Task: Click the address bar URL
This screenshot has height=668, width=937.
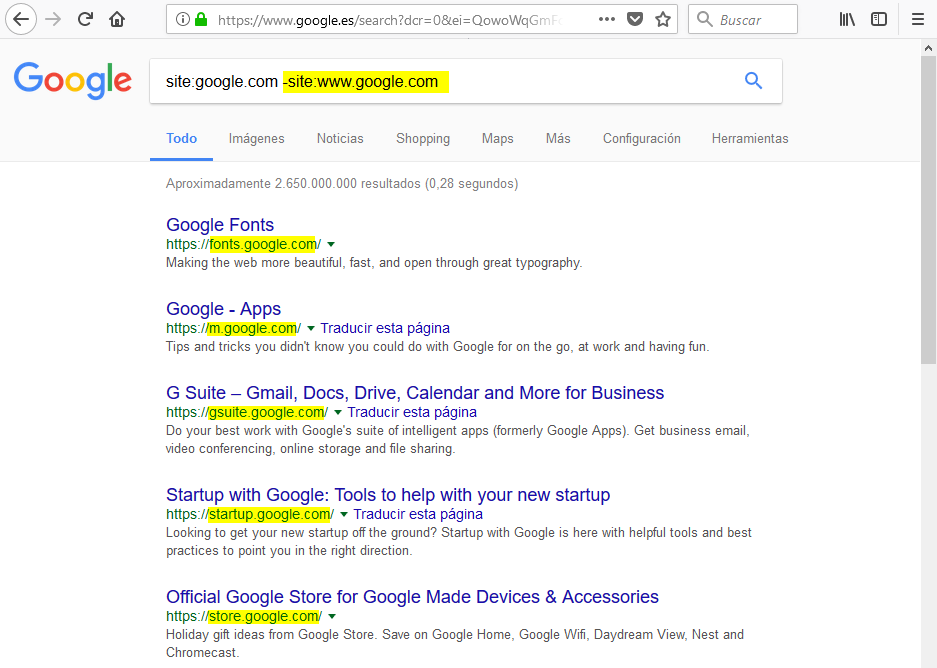Action: (x=390, y=20)
